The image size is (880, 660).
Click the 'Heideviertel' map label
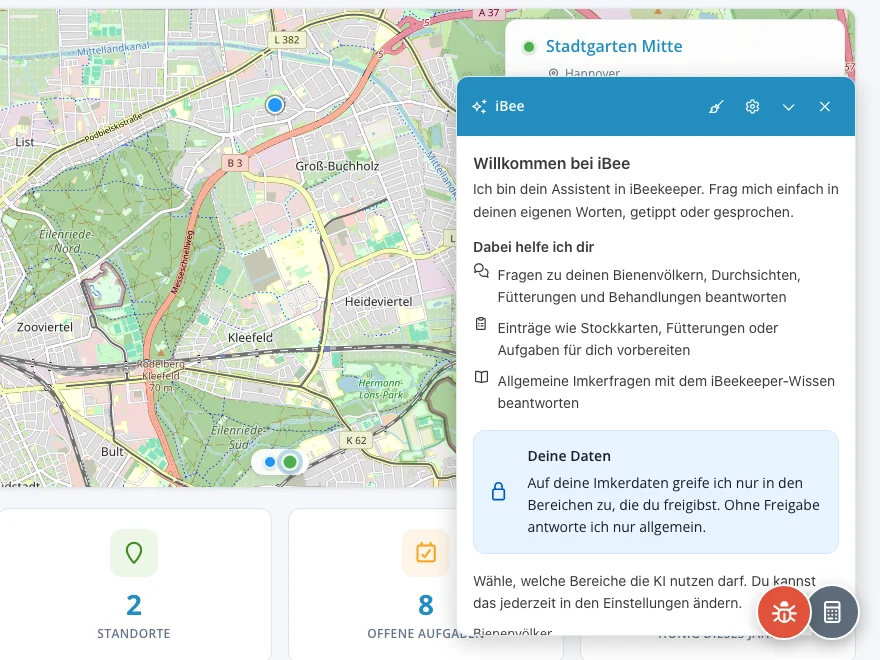click(x=378, y=302)
